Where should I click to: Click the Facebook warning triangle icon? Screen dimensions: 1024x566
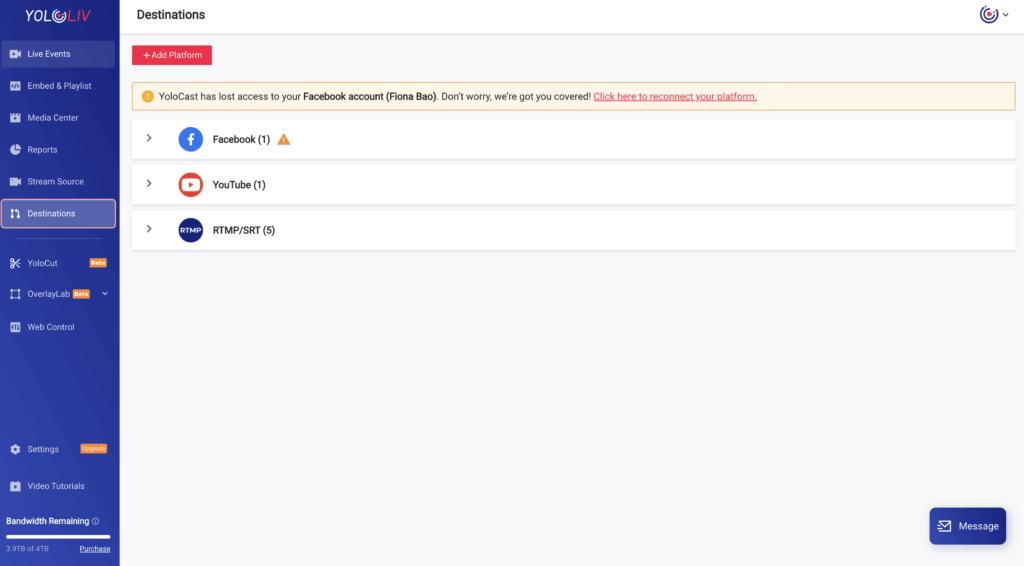284,140
